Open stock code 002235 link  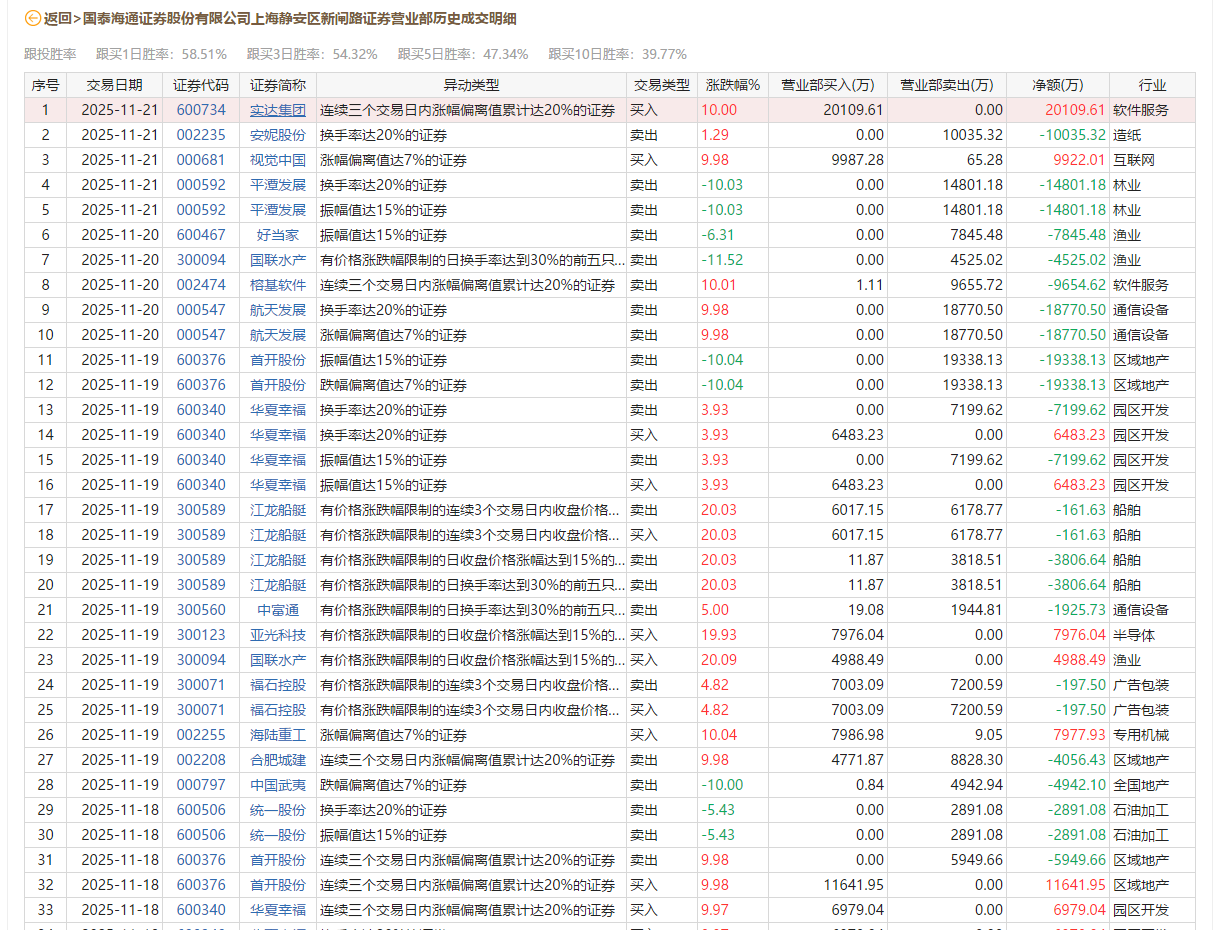(x=201, y=135)
